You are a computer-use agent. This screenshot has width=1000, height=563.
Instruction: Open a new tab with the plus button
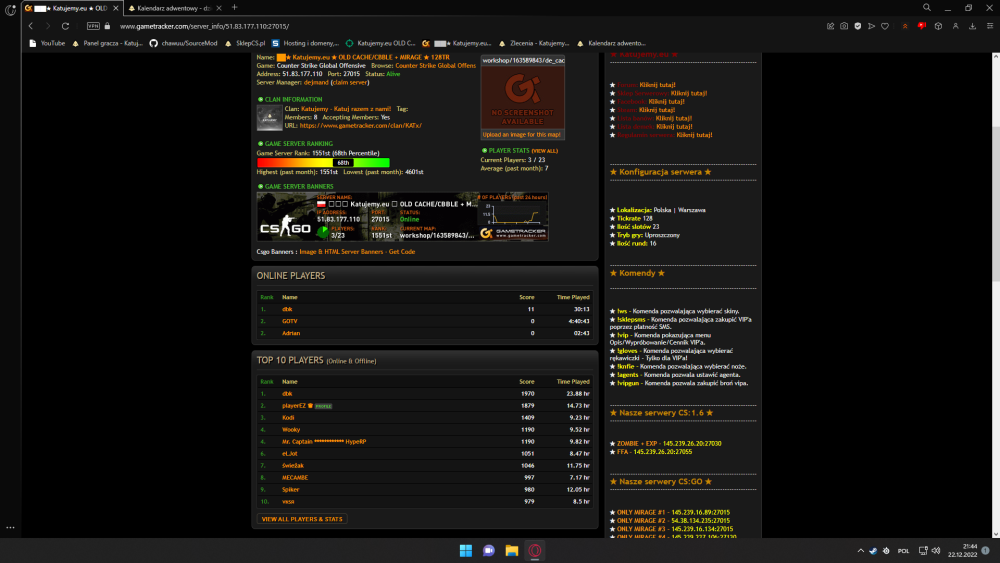click(x=235, y=8)
